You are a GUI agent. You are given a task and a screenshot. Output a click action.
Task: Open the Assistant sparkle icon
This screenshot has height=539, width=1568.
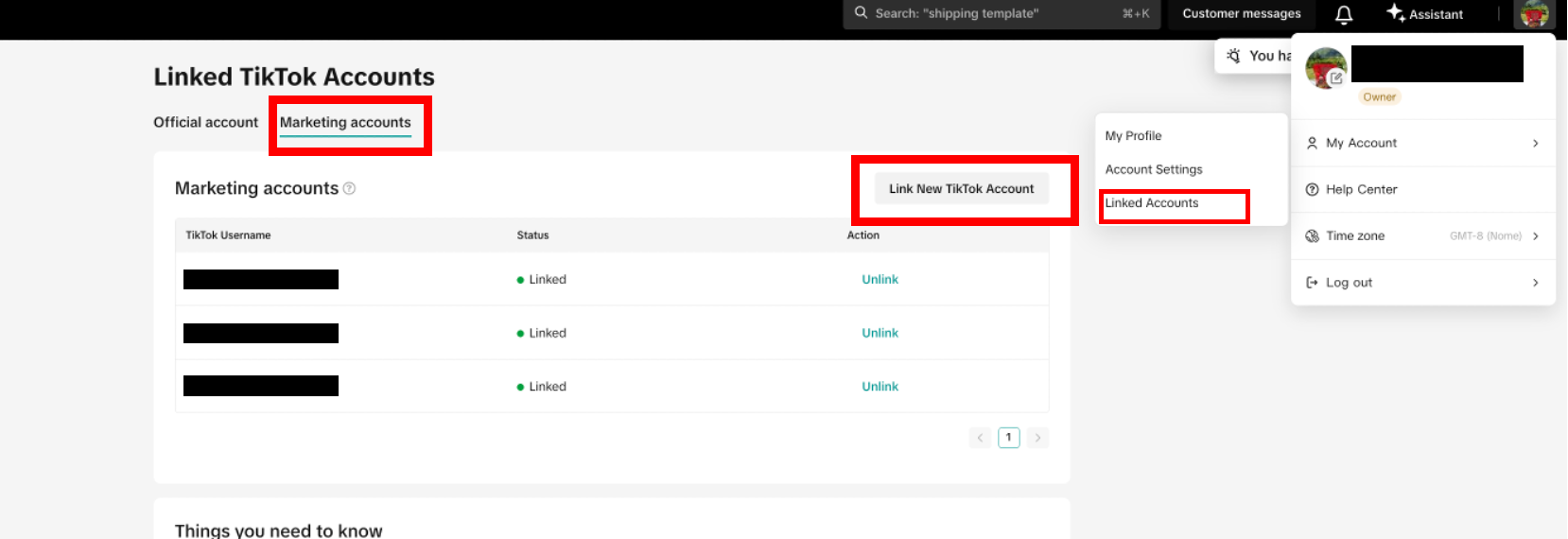pyautogui.click(x=1395, y=12)
